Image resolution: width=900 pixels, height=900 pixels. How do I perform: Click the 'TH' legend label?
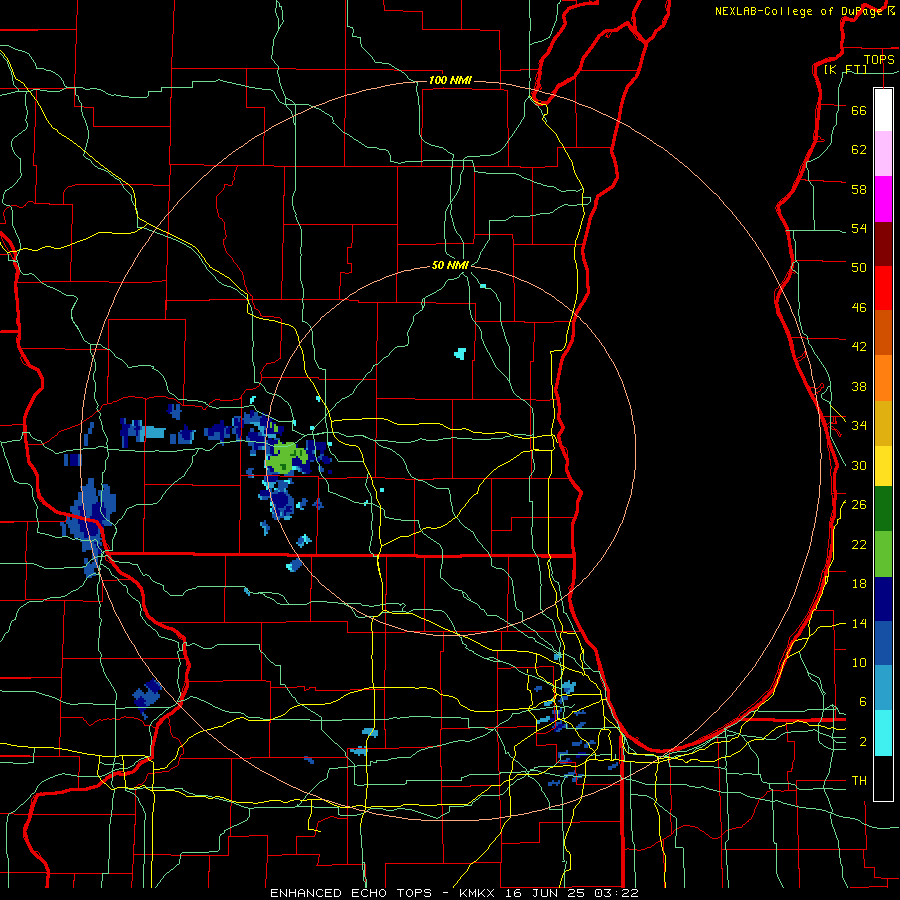click(x=859, y=781)
